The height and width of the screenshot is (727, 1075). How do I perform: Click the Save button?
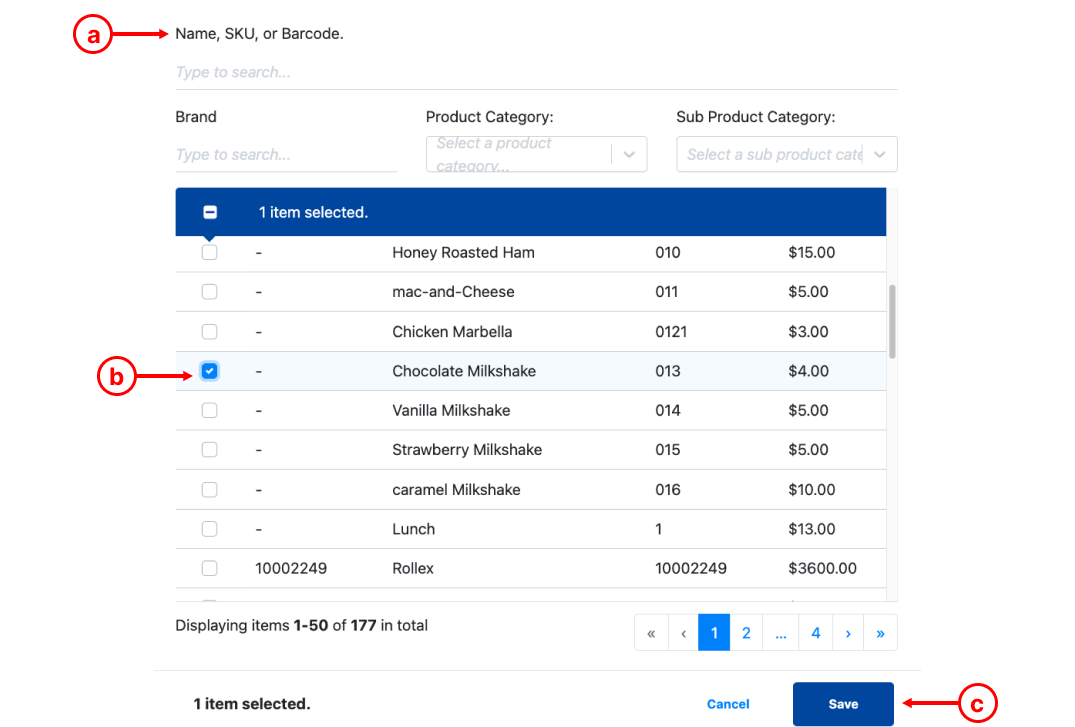click(x=843, y=704)
